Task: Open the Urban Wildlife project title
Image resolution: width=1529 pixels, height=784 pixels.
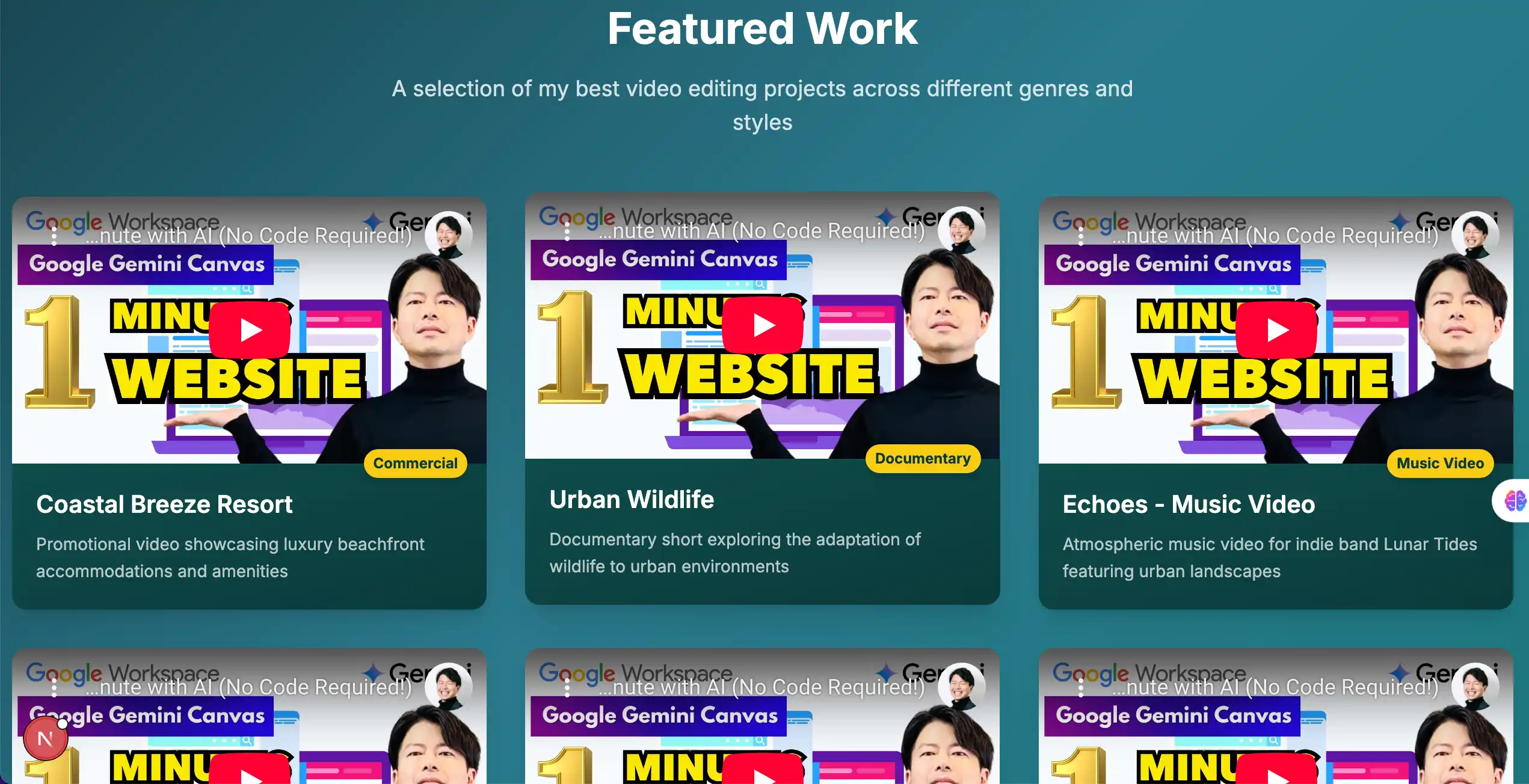Action: pyautogui.click(x=632, y=499)
